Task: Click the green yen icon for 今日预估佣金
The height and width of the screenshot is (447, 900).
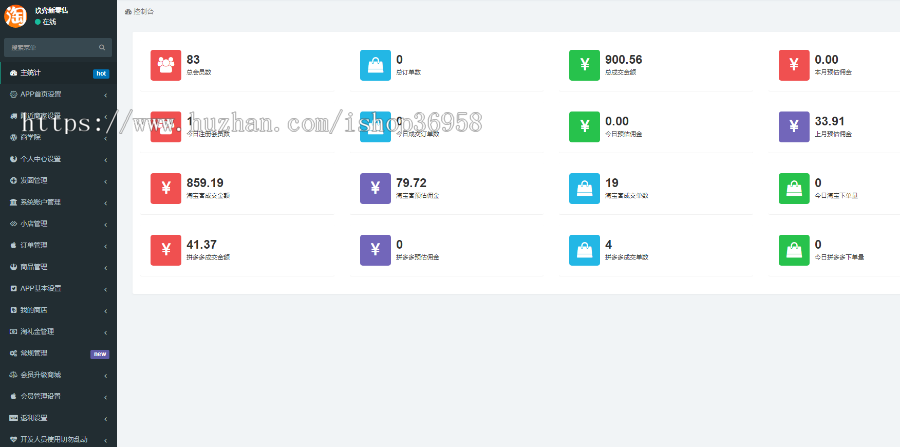Action: coord(584,126)
